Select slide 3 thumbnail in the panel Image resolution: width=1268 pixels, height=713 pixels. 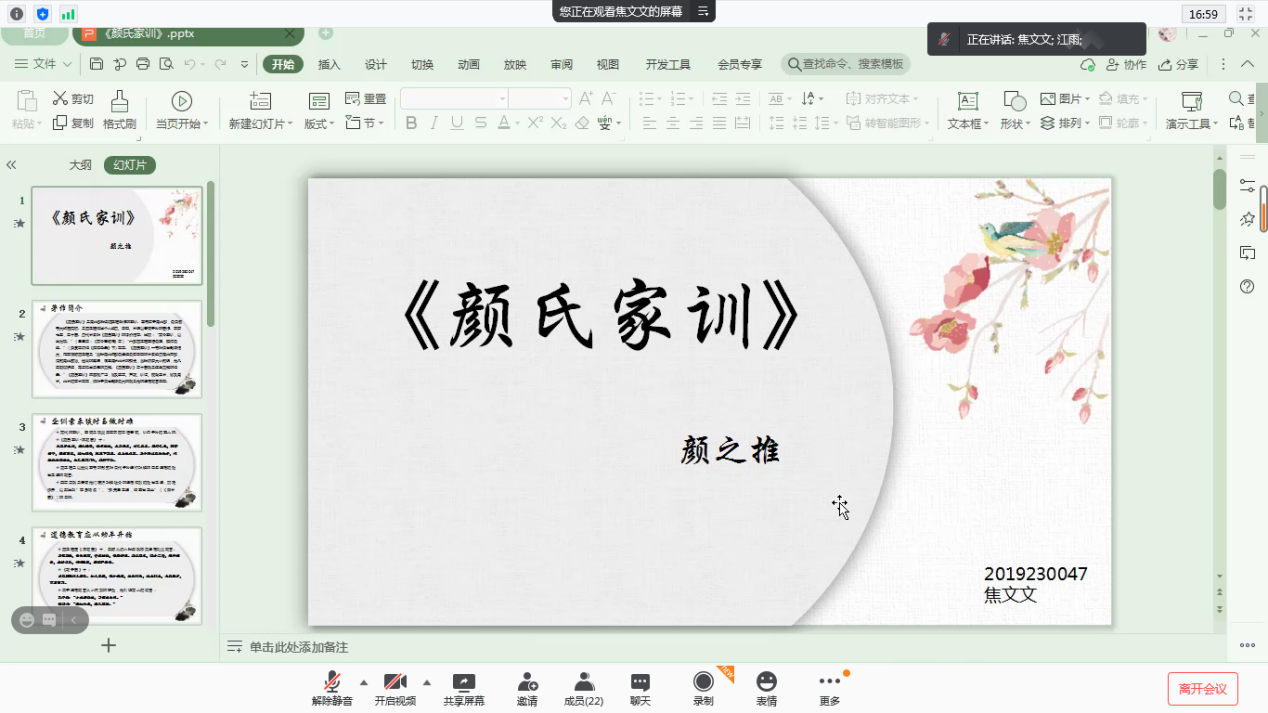coord(117,462)
